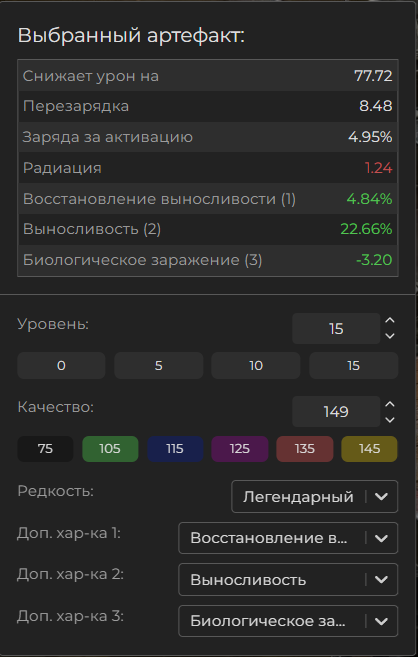418x657 pixels.
Task: Click the Качество number field showing 149
Action: (x=336, y=411)
